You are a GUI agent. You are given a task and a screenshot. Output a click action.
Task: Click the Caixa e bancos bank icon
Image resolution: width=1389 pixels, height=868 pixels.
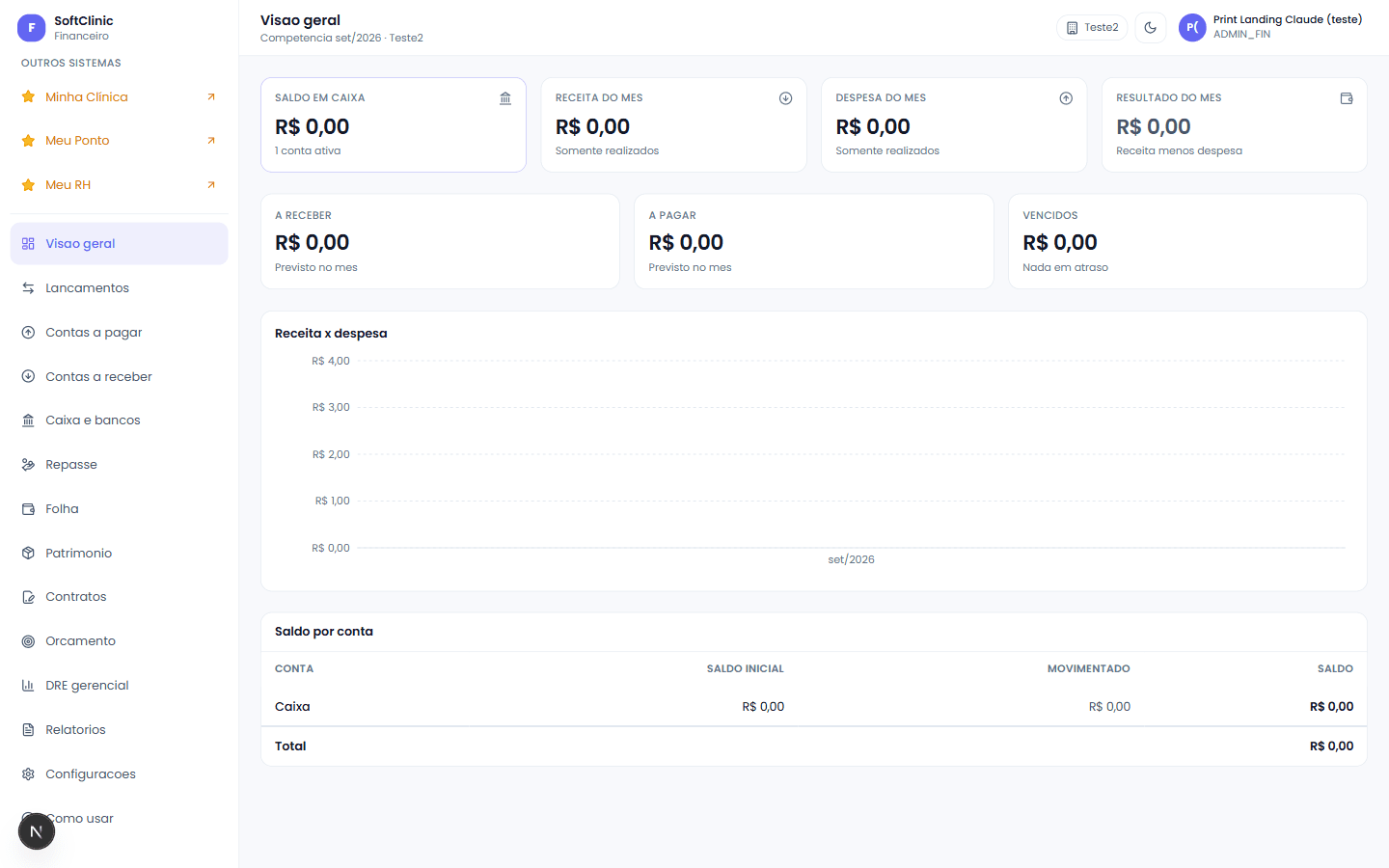tap(28, 420)
